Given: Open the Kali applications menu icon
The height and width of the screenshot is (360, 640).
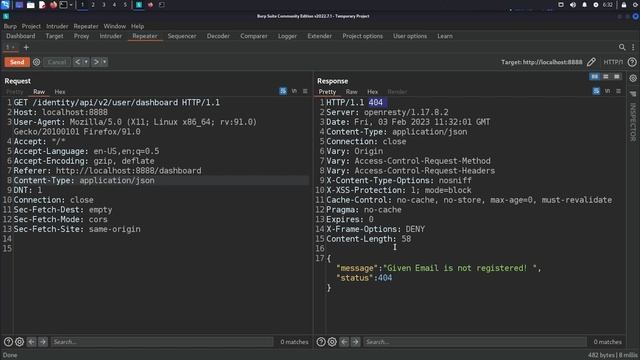Looking at the screenshot, I should tap(5, 5).
